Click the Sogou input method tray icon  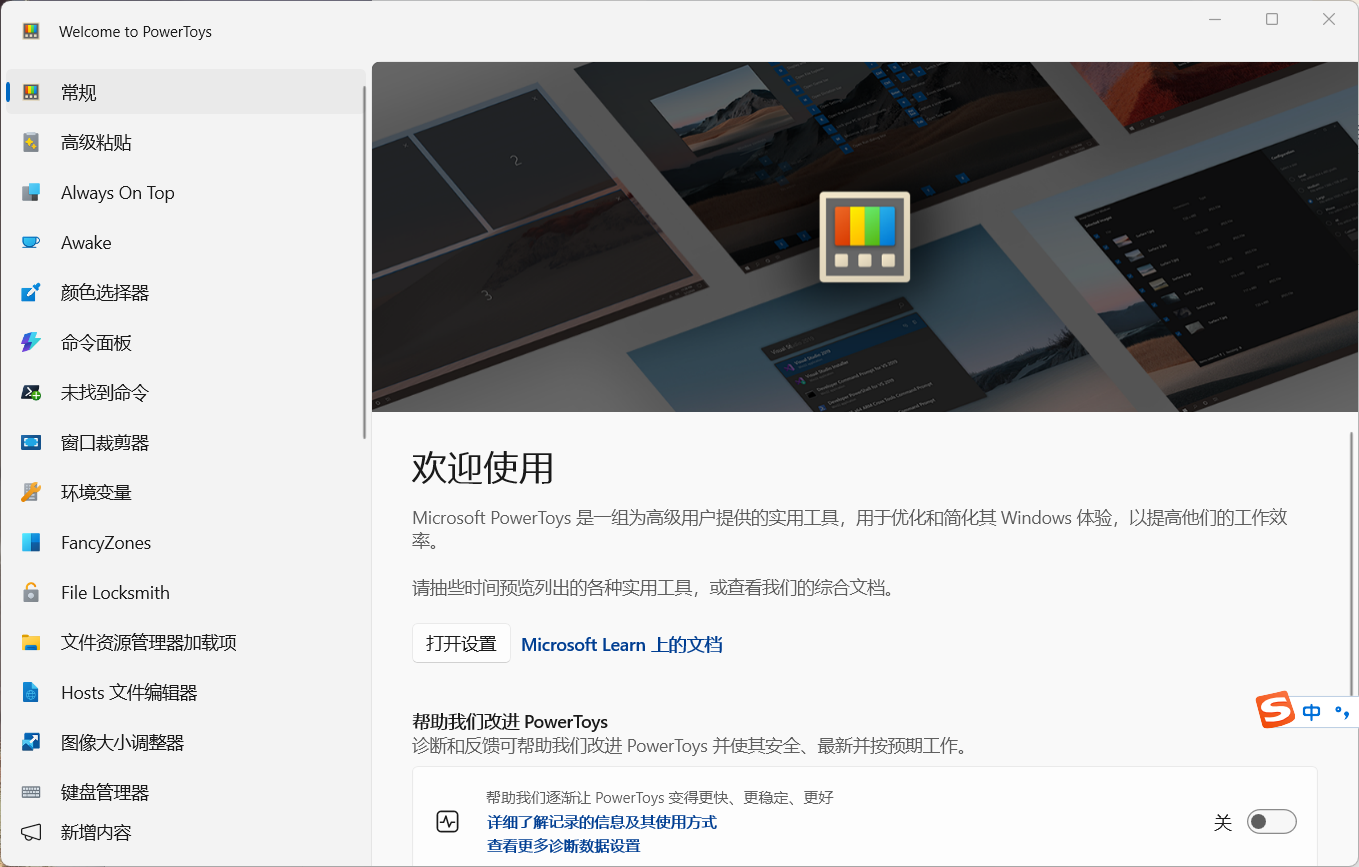click(1273, 710)
